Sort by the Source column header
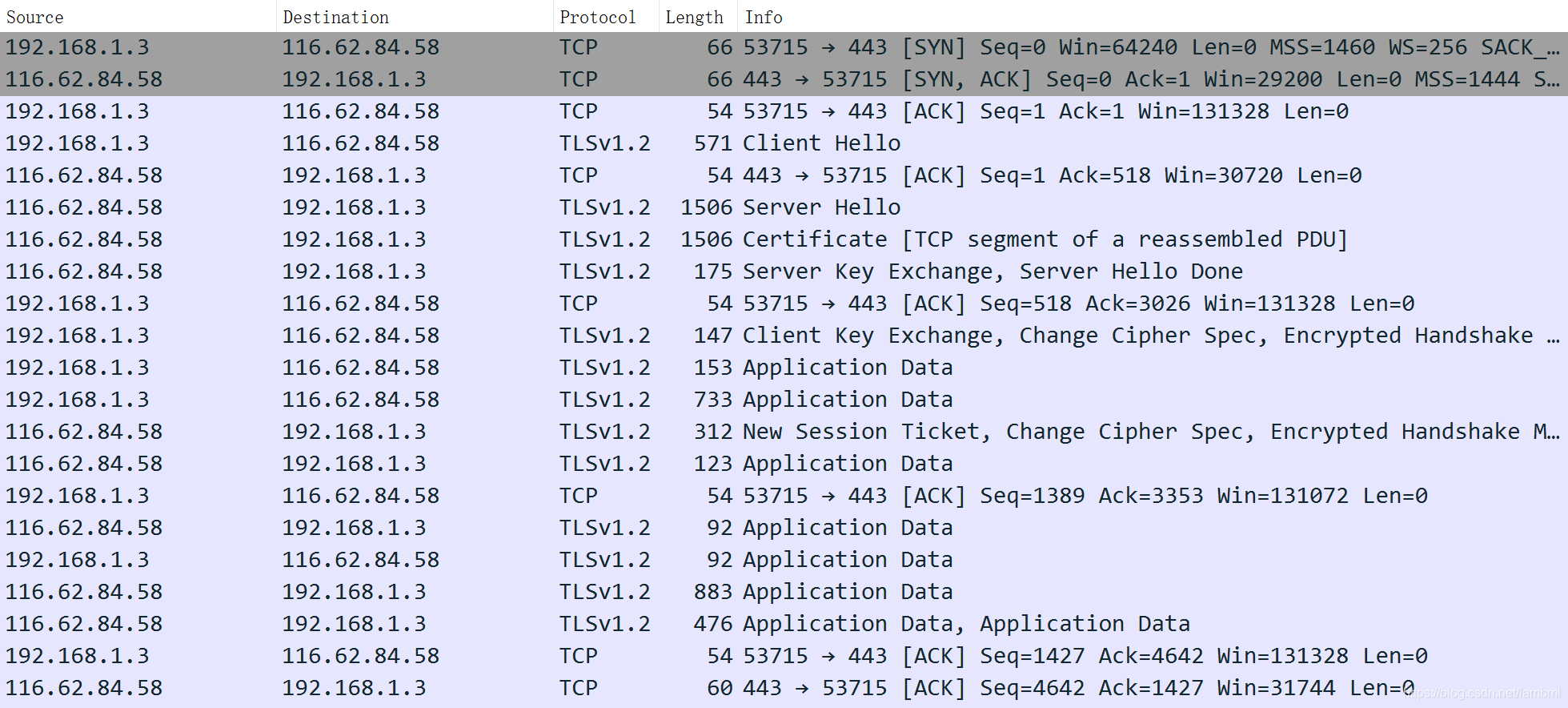This screenshot has height=708, width=1568. [x=138, y=17]
